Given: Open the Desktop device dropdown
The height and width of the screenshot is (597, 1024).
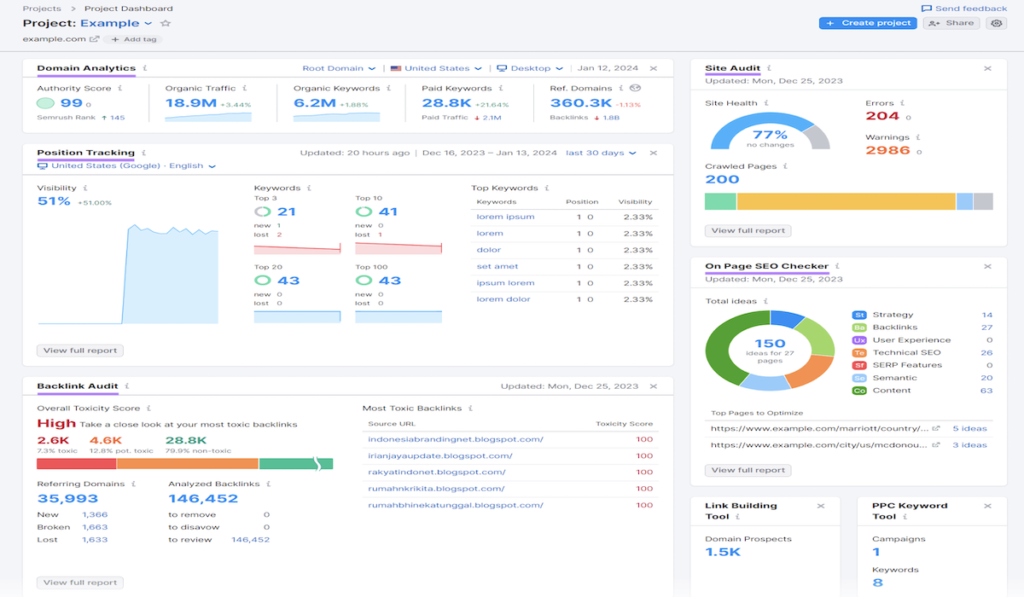Looking at the screenshot, I should [x=529, y=69].
